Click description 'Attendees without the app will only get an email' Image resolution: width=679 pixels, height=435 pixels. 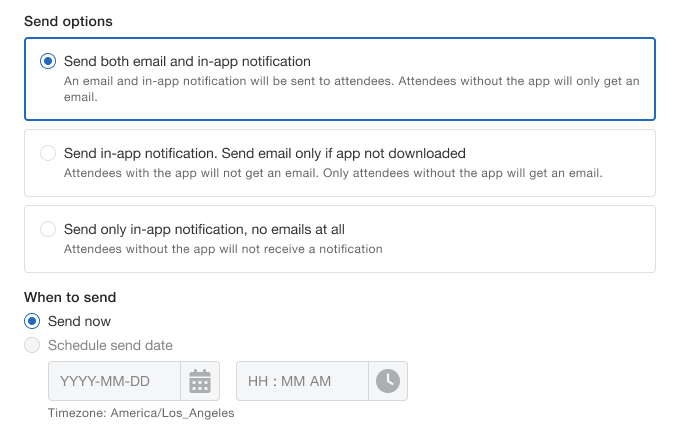pyautogui.click(x=350, y=88)
